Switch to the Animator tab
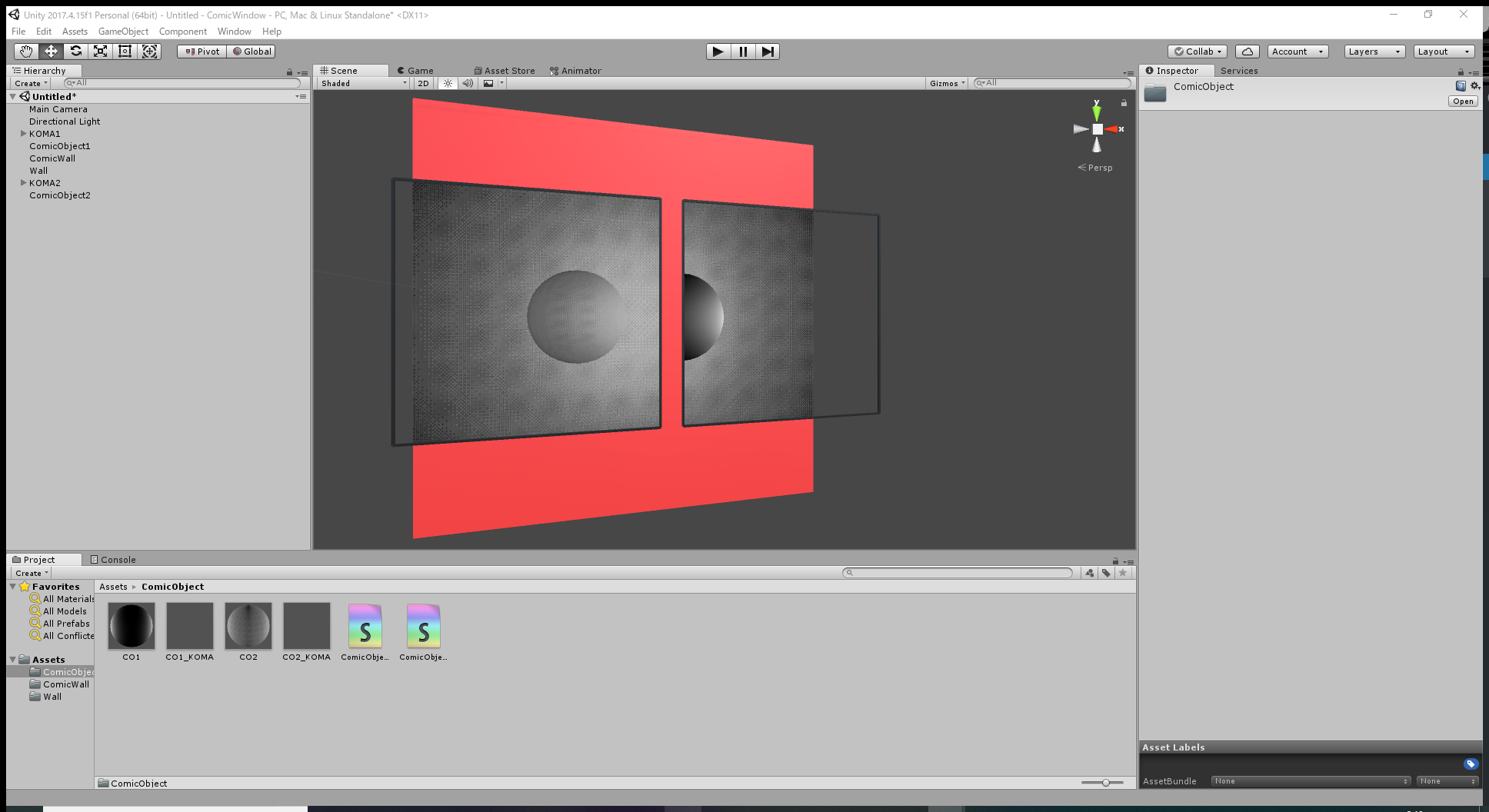The width and height of the screenshot is (1489, 812). click(x=575, y=71)
